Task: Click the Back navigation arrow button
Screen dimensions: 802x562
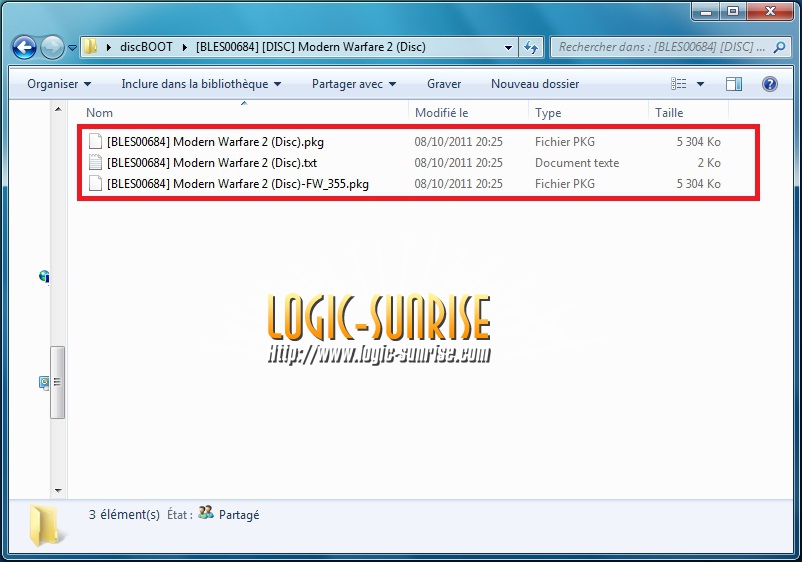Action: (x=24, y=47)
